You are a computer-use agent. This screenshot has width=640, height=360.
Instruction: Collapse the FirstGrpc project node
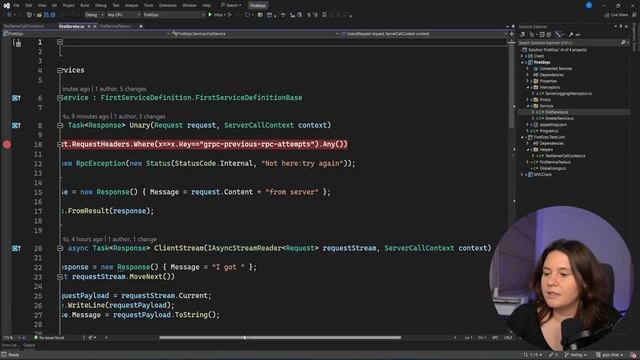click(x=522, y=62)
